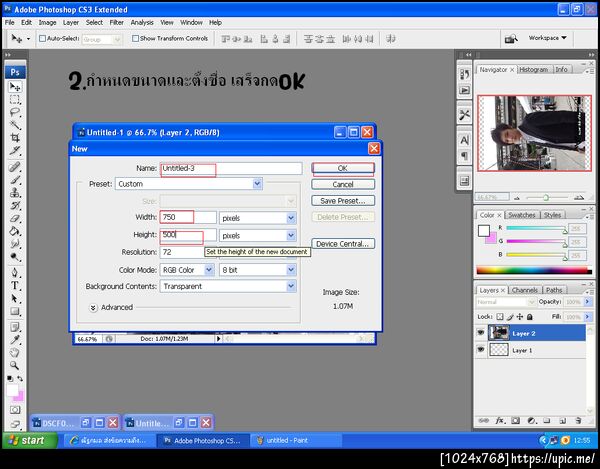Image resolution: width=600 pixels, height=469 pixels.
Task: Click the Save Preset button
Action: 343,201
